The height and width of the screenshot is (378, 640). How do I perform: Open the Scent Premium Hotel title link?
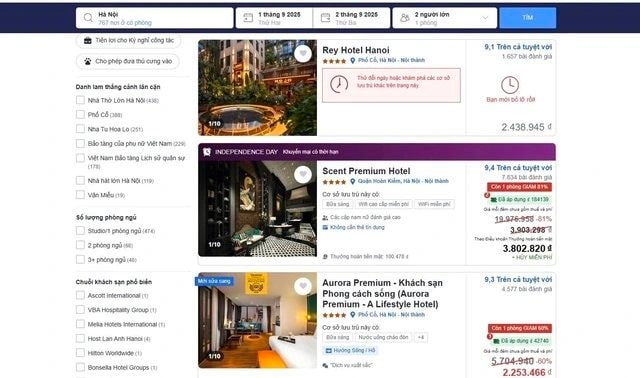(x=366, y=171)
